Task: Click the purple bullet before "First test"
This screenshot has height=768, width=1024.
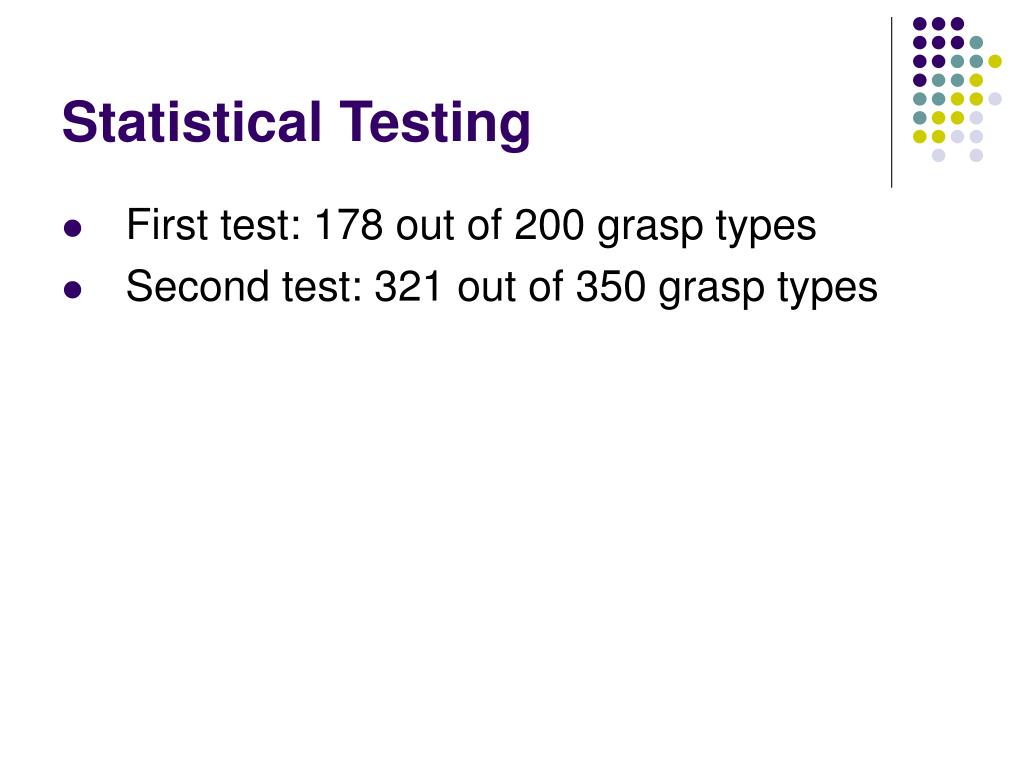Action: pos(72,228)
